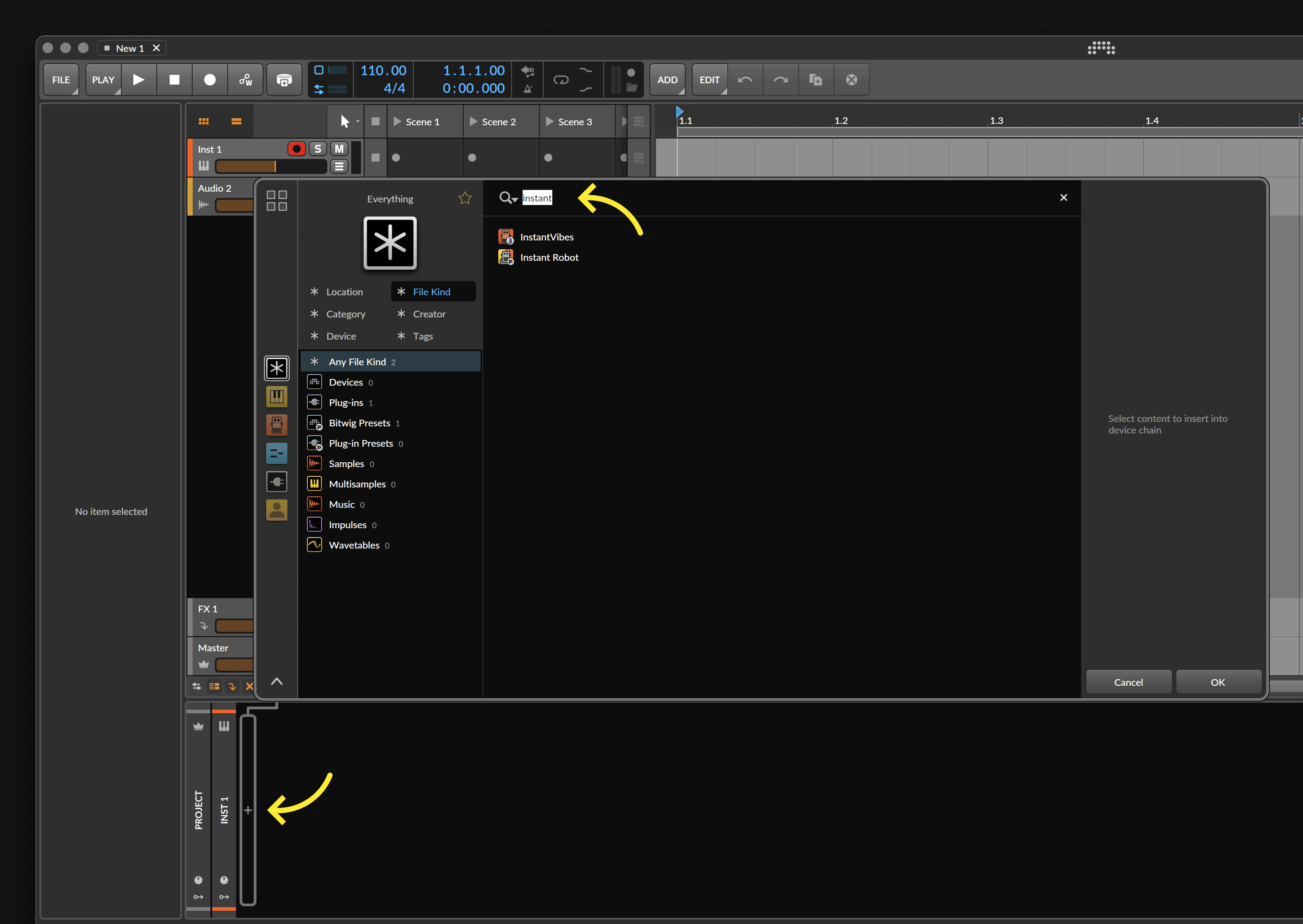The height and width of the screenshot is (924, 1303).
Task: Click the tempo value 110.00
Action: tap(383, 70)
